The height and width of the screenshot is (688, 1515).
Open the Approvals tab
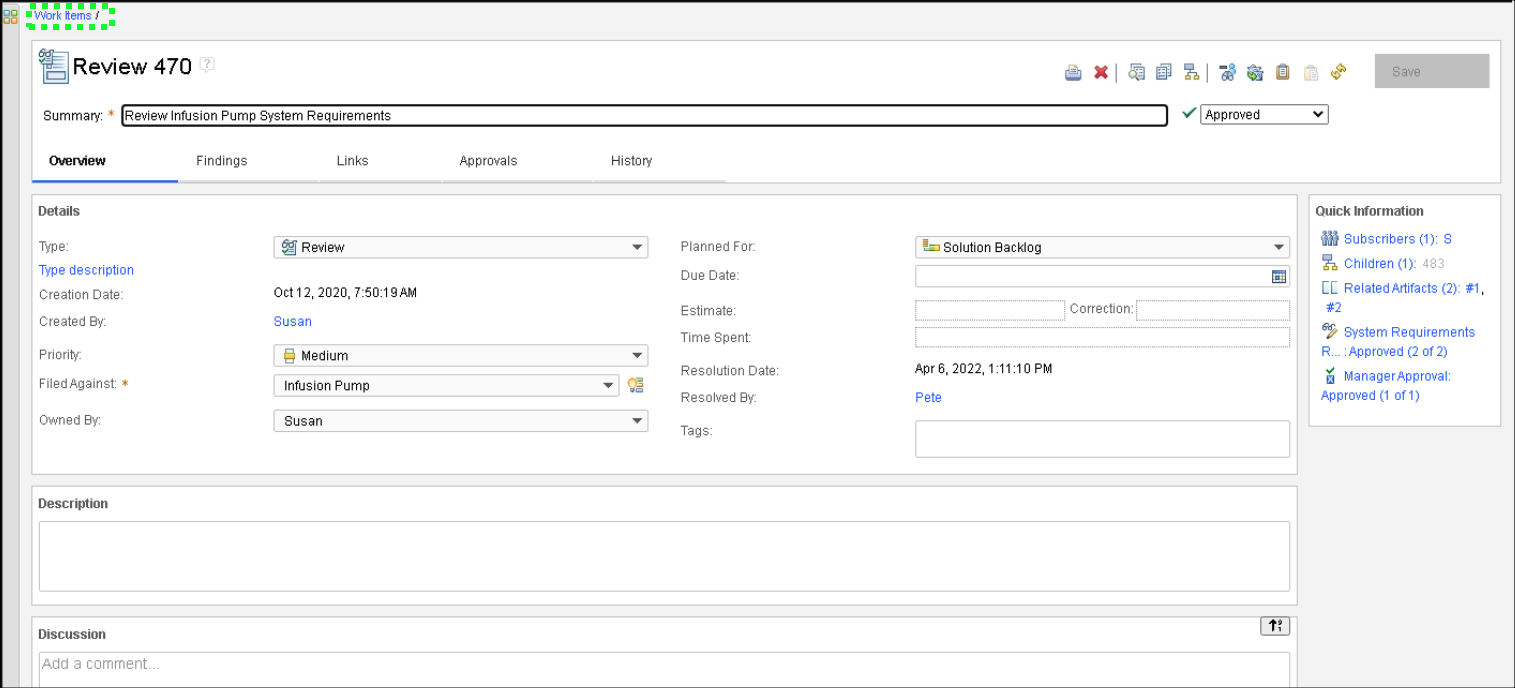click(488, 161)
